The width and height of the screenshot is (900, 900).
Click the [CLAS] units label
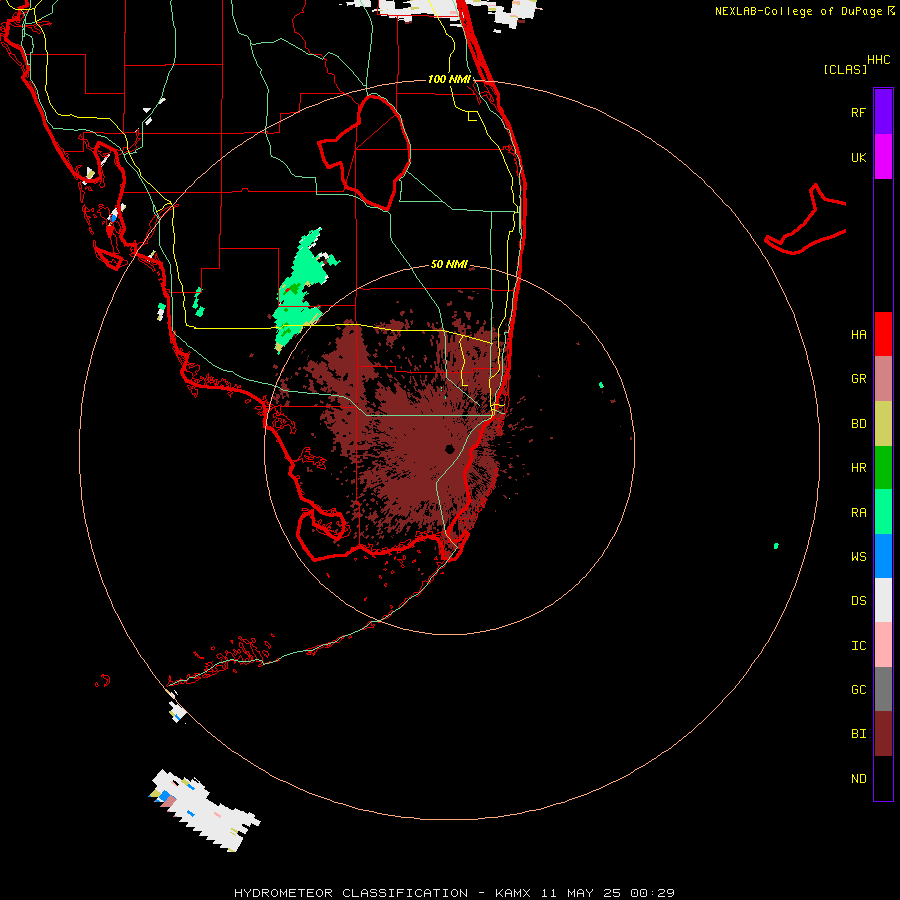(845, 69)
